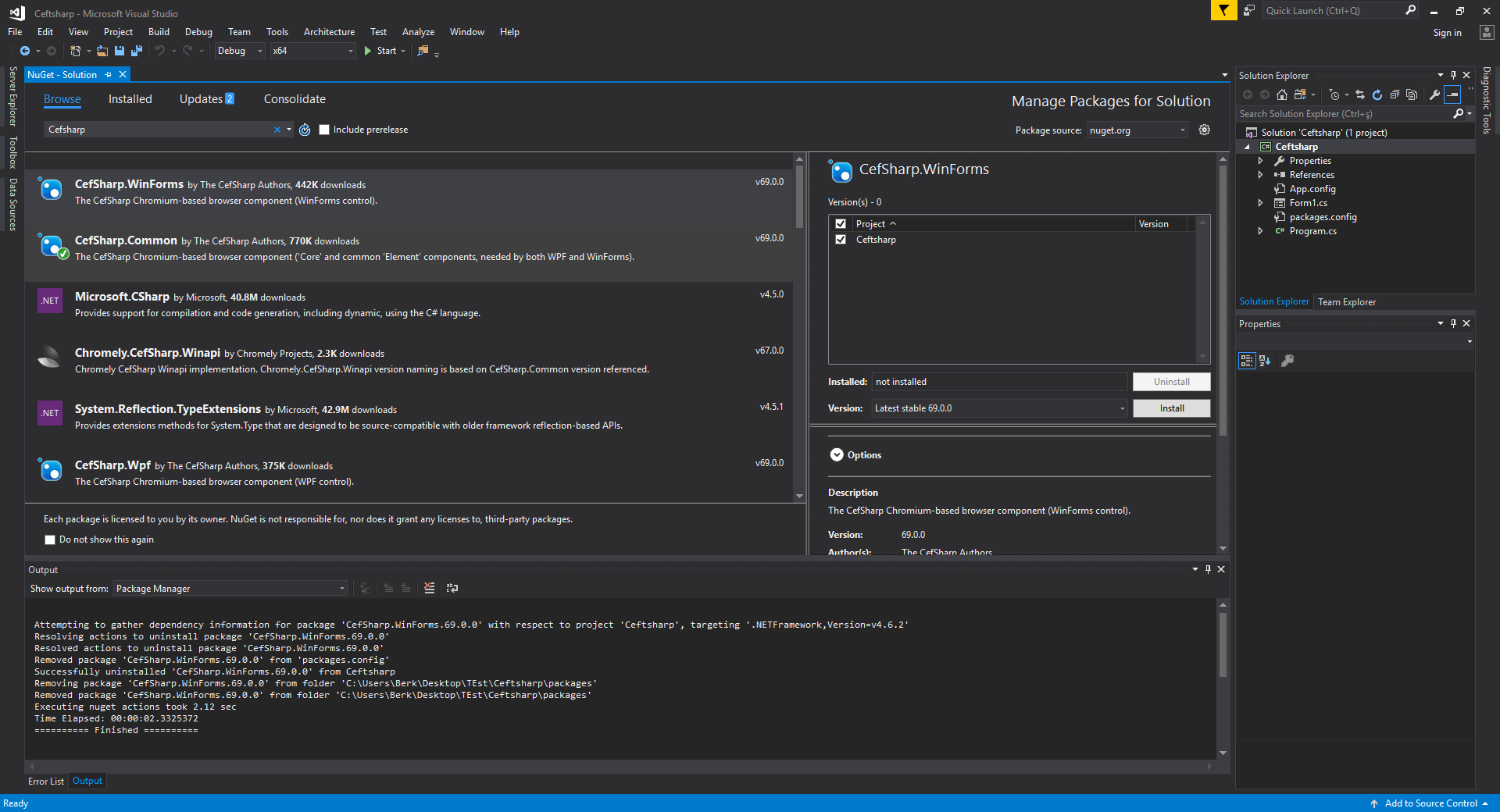Click the Install button

coord(1172,408)
